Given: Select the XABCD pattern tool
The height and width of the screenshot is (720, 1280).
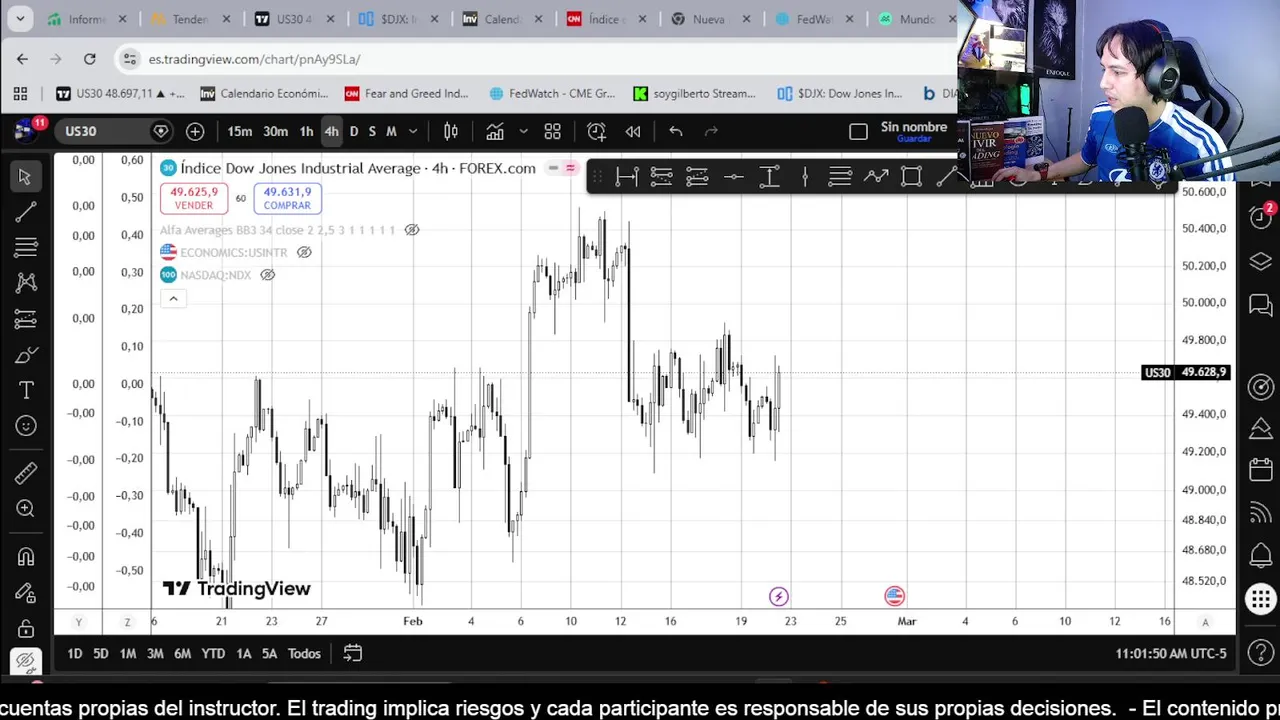Looking at the screenshot, I should pyautogui.click(x=25, y=283).
